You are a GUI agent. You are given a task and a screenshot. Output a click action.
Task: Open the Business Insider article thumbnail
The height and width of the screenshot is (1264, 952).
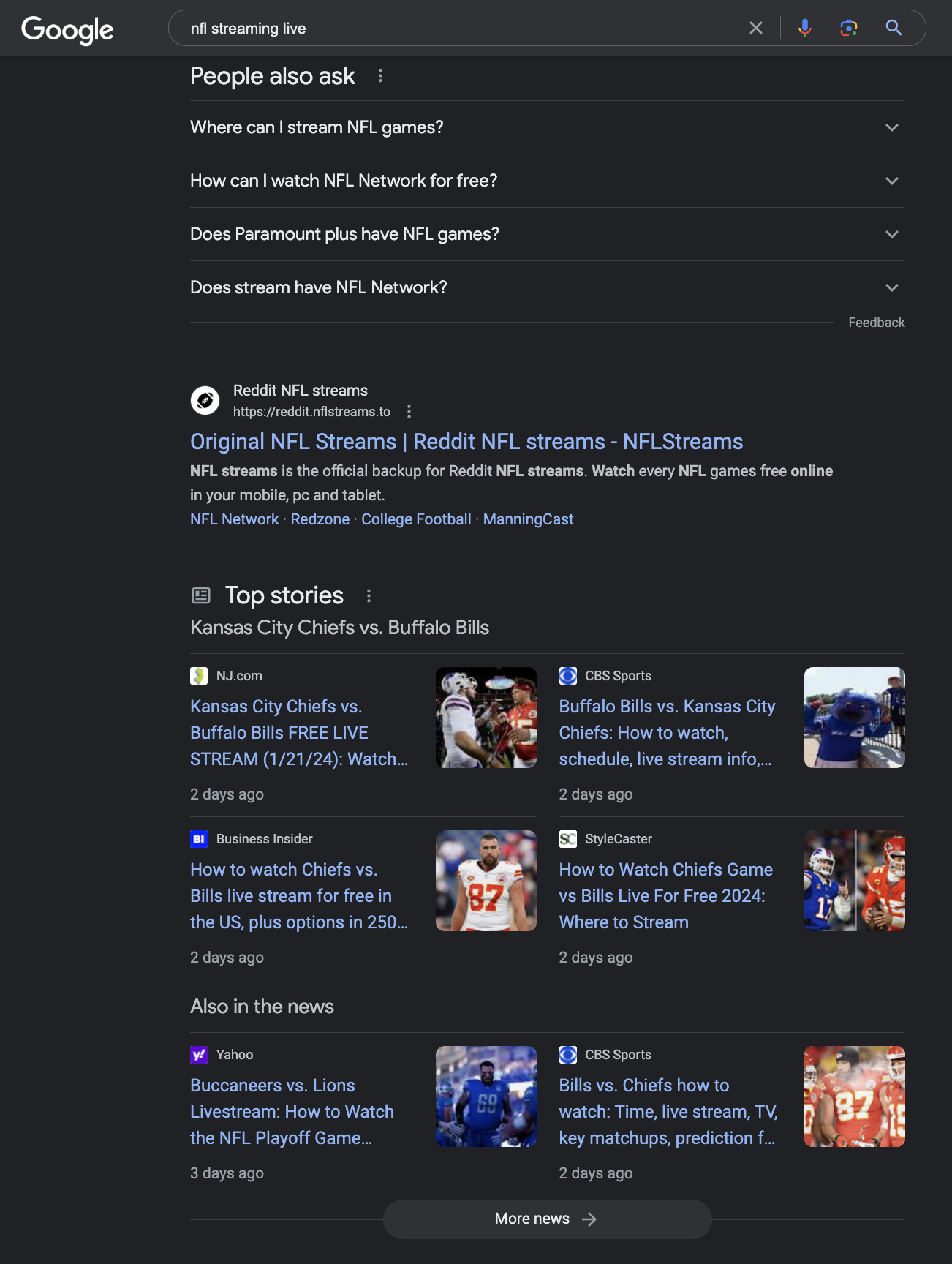pyautogui.click(x=486, y=881)
